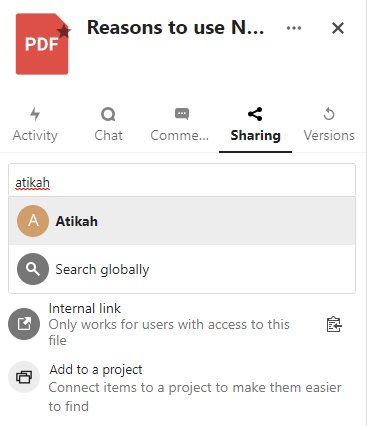Switch to the Comments tab
Screen dimensions: 367x426
(x=182, y=125)
